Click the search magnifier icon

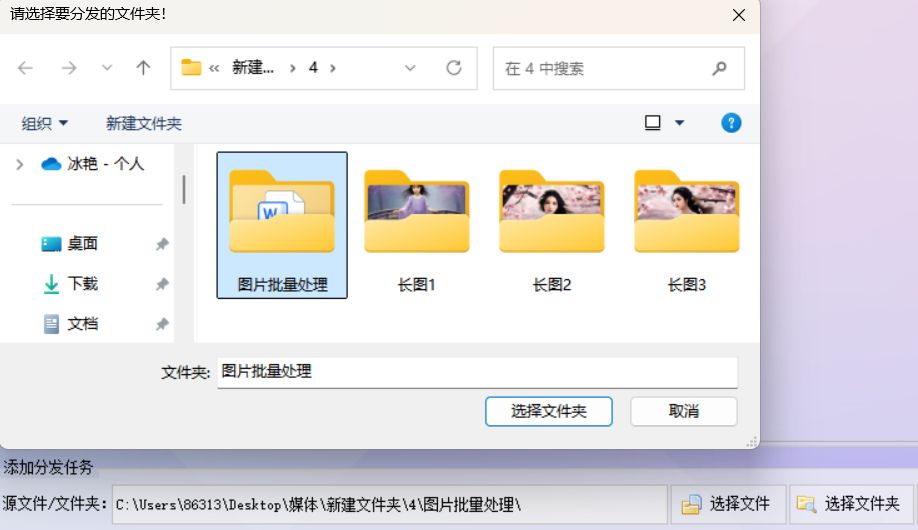[x=720, y=69]
